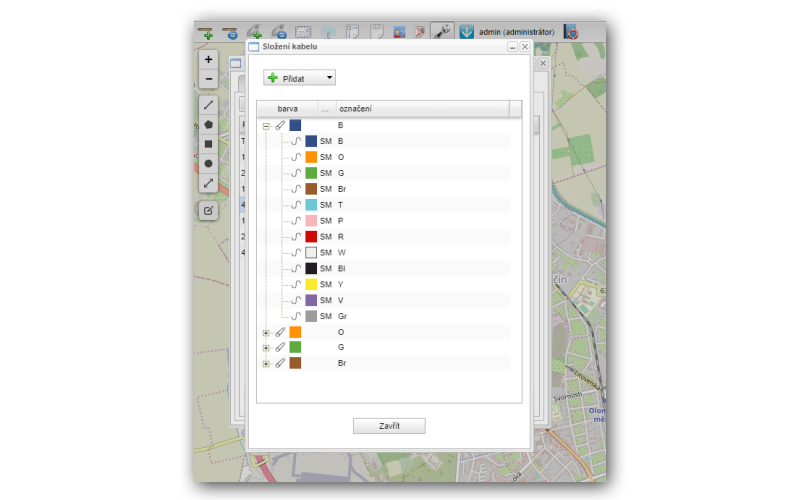Expand the brown Br tube node

click(266, 364)
